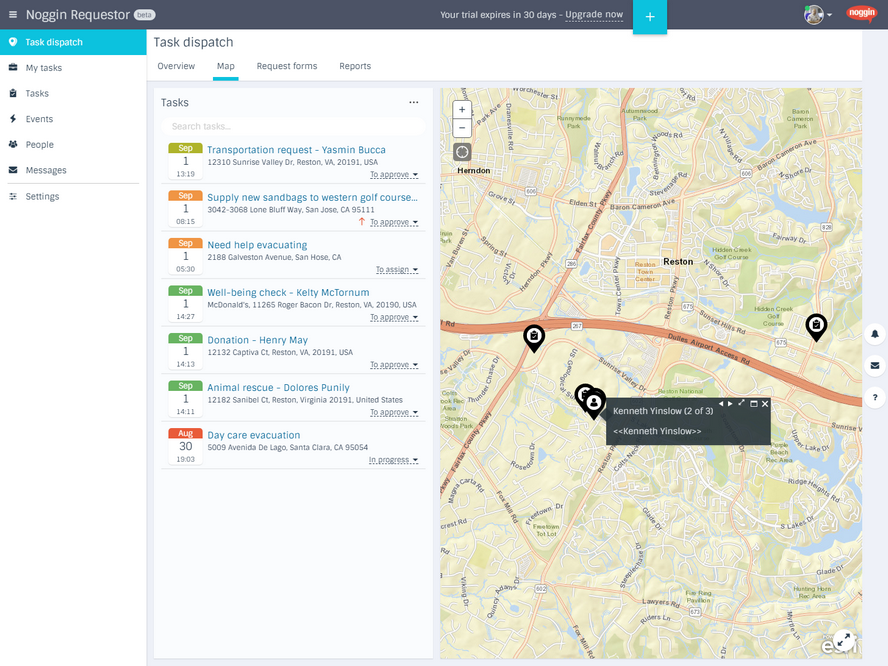Click the plus add button in header
Viewport: 888px width, 666px height.
click(650, 17)
